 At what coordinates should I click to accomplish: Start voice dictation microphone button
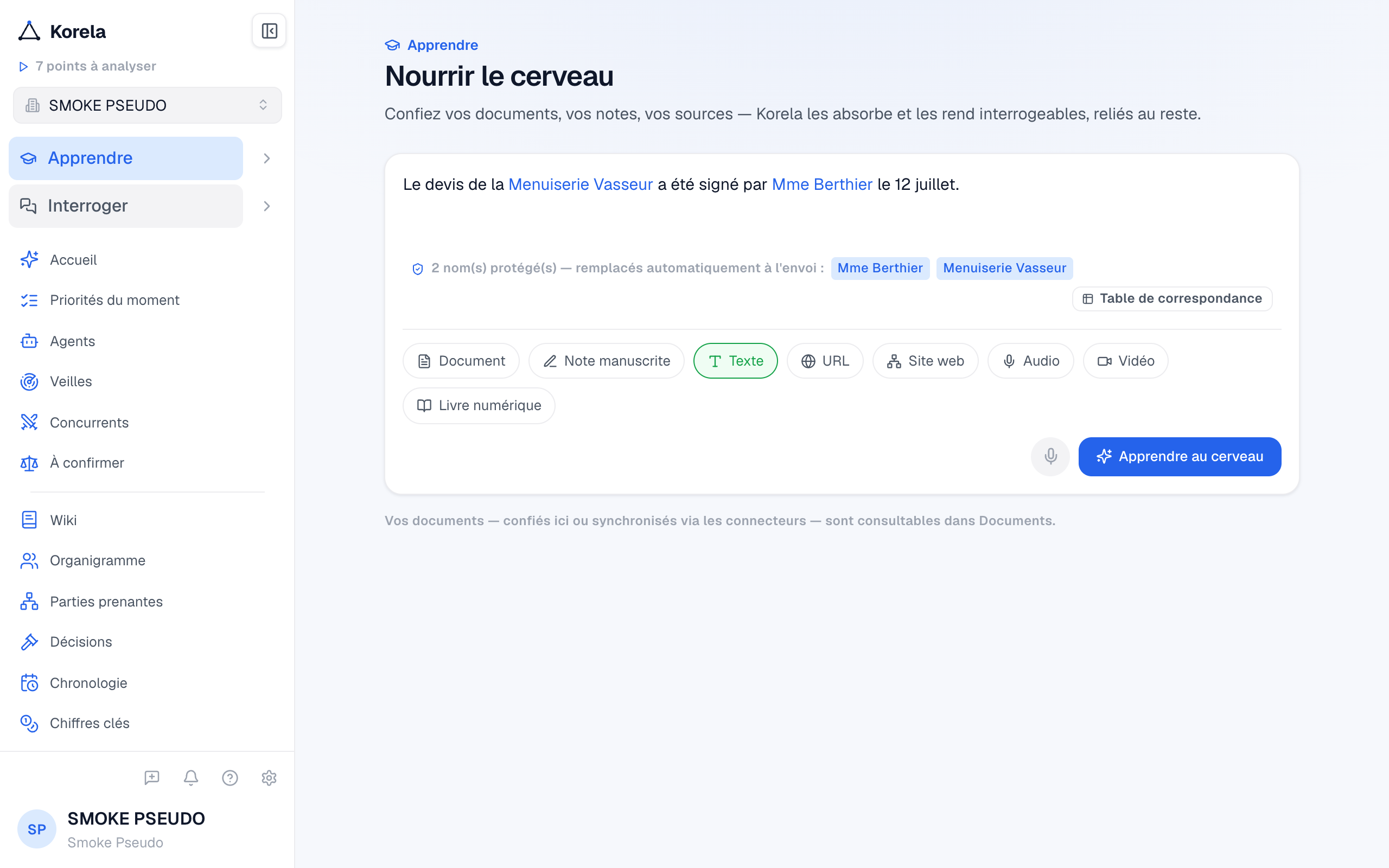pos(1050,457)
